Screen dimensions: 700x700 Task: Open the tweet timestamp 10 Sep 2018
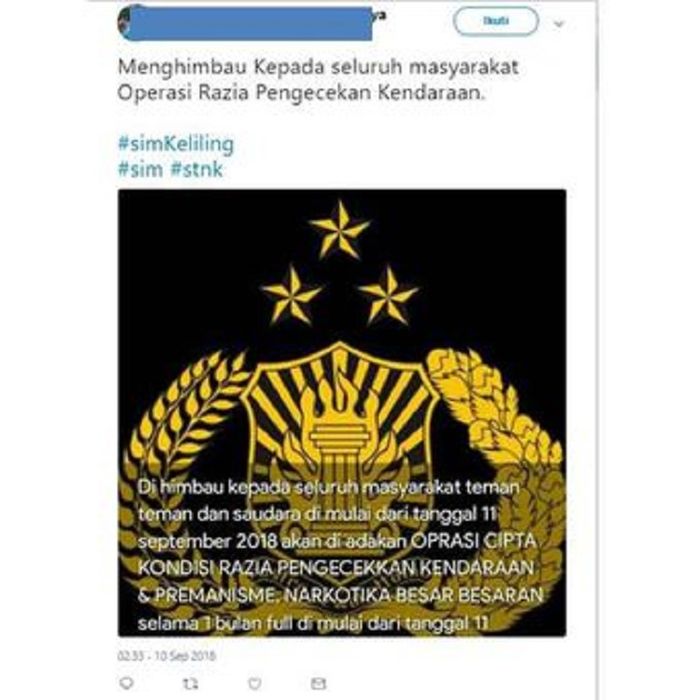pyautogui.click(x=167, y=655)
